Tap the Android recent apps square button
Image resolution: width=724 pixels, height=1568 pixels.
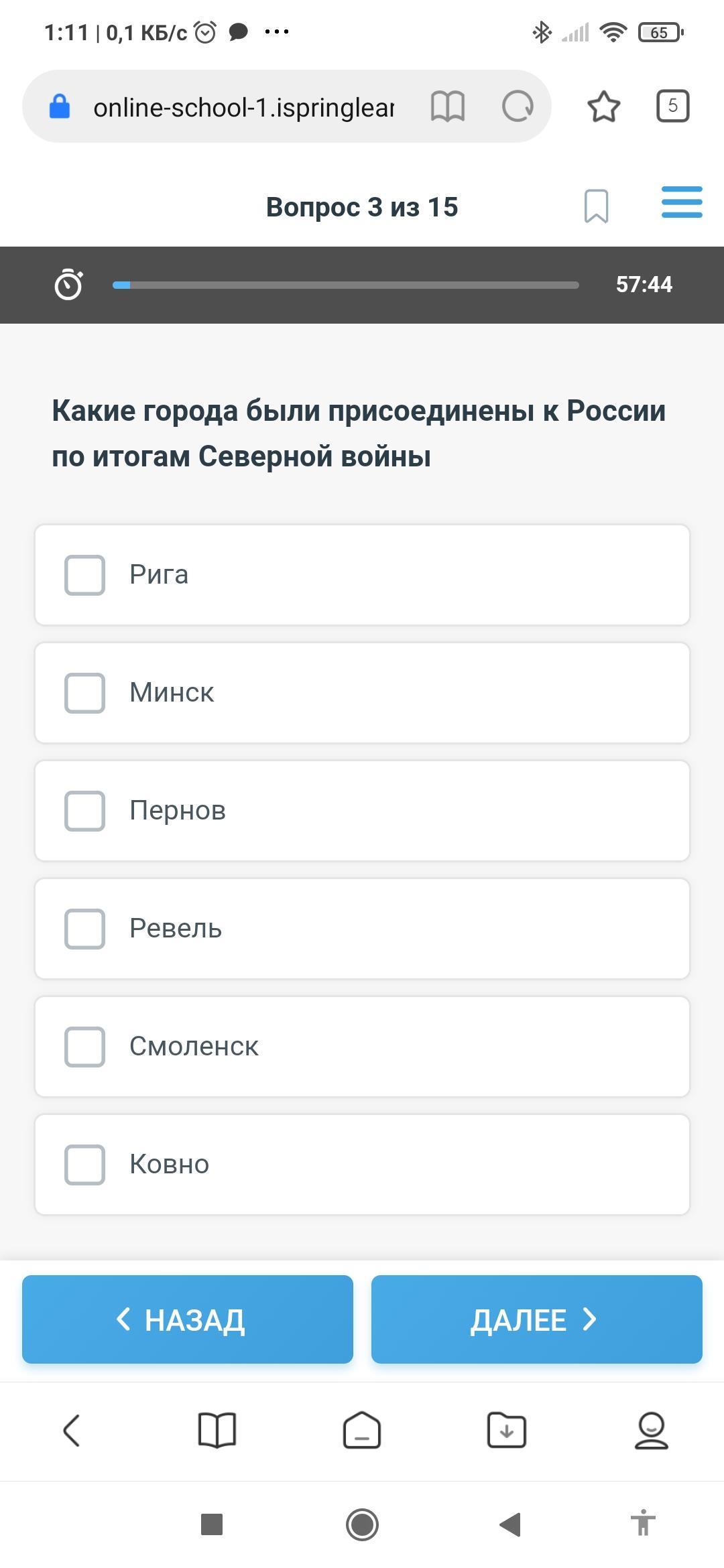click(x=212, y=1524)
